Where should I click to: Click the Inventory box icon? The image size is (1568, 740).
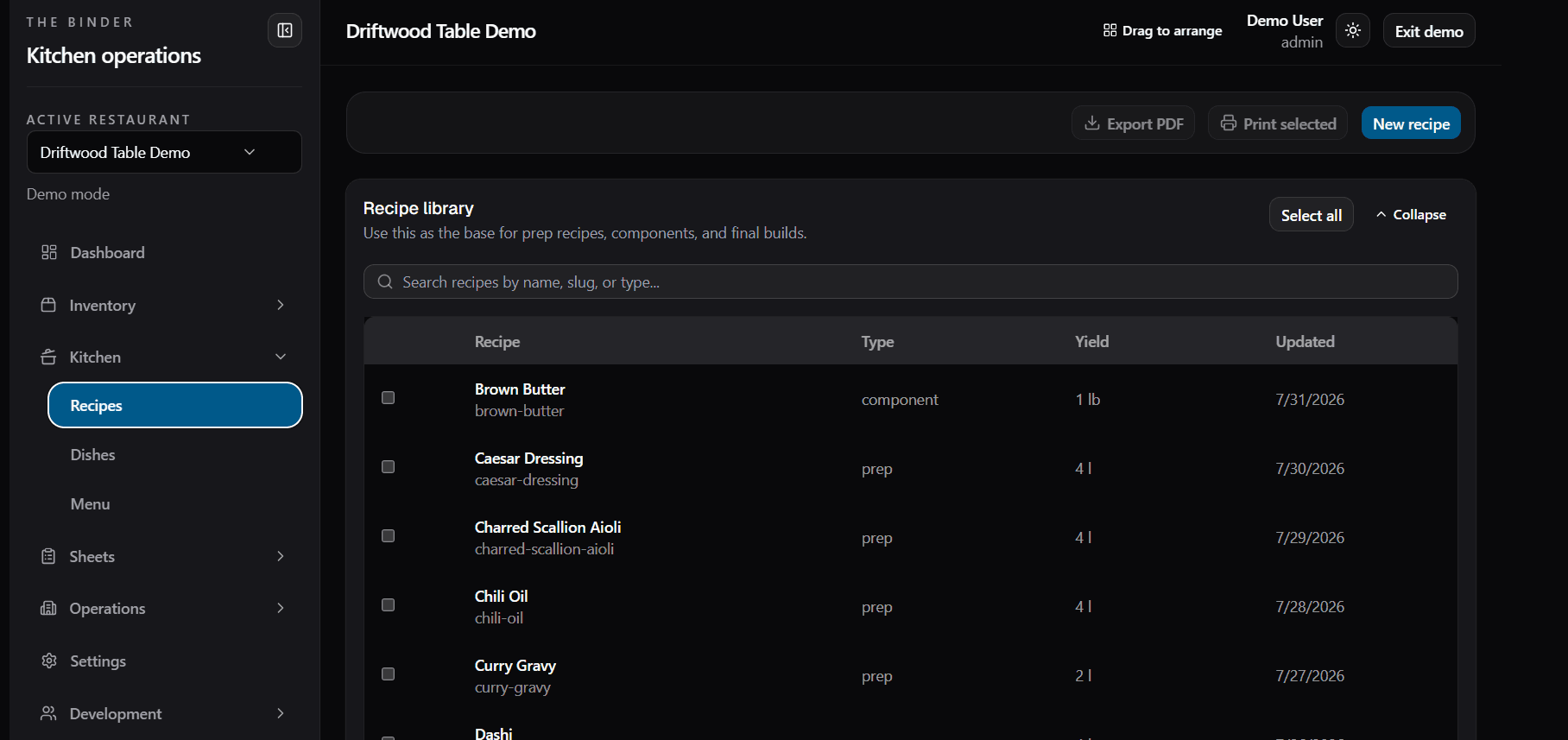48,305
